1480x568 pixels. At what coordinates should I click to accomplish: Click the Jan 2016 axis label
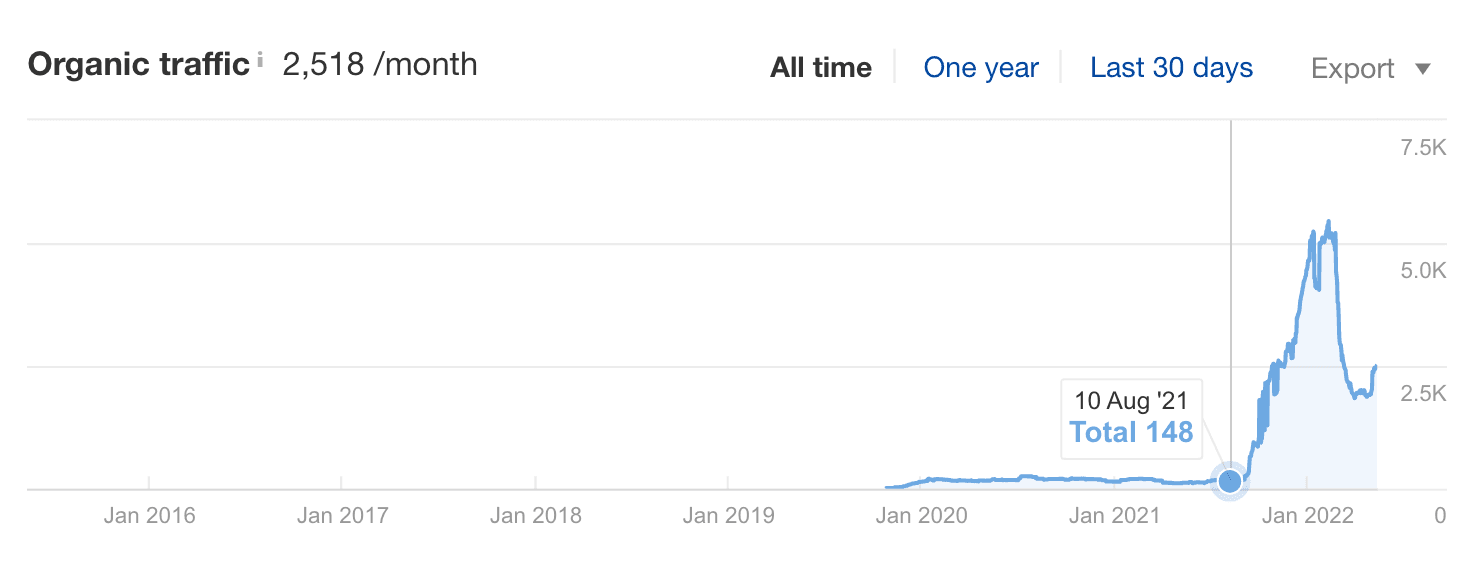[148, 516]
